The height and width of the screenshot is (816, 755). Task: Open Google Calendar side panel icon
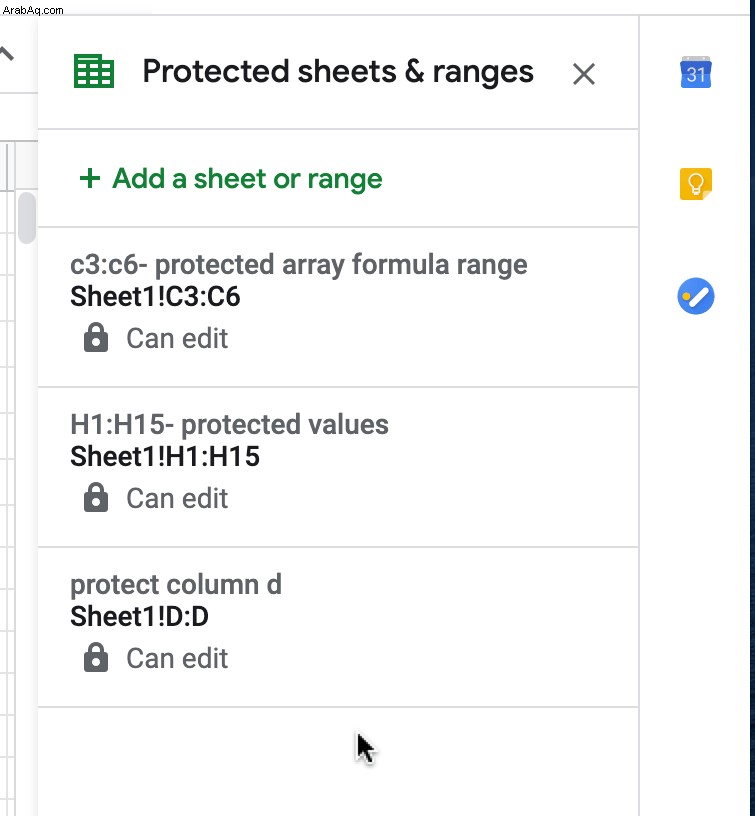pos(696,72)
